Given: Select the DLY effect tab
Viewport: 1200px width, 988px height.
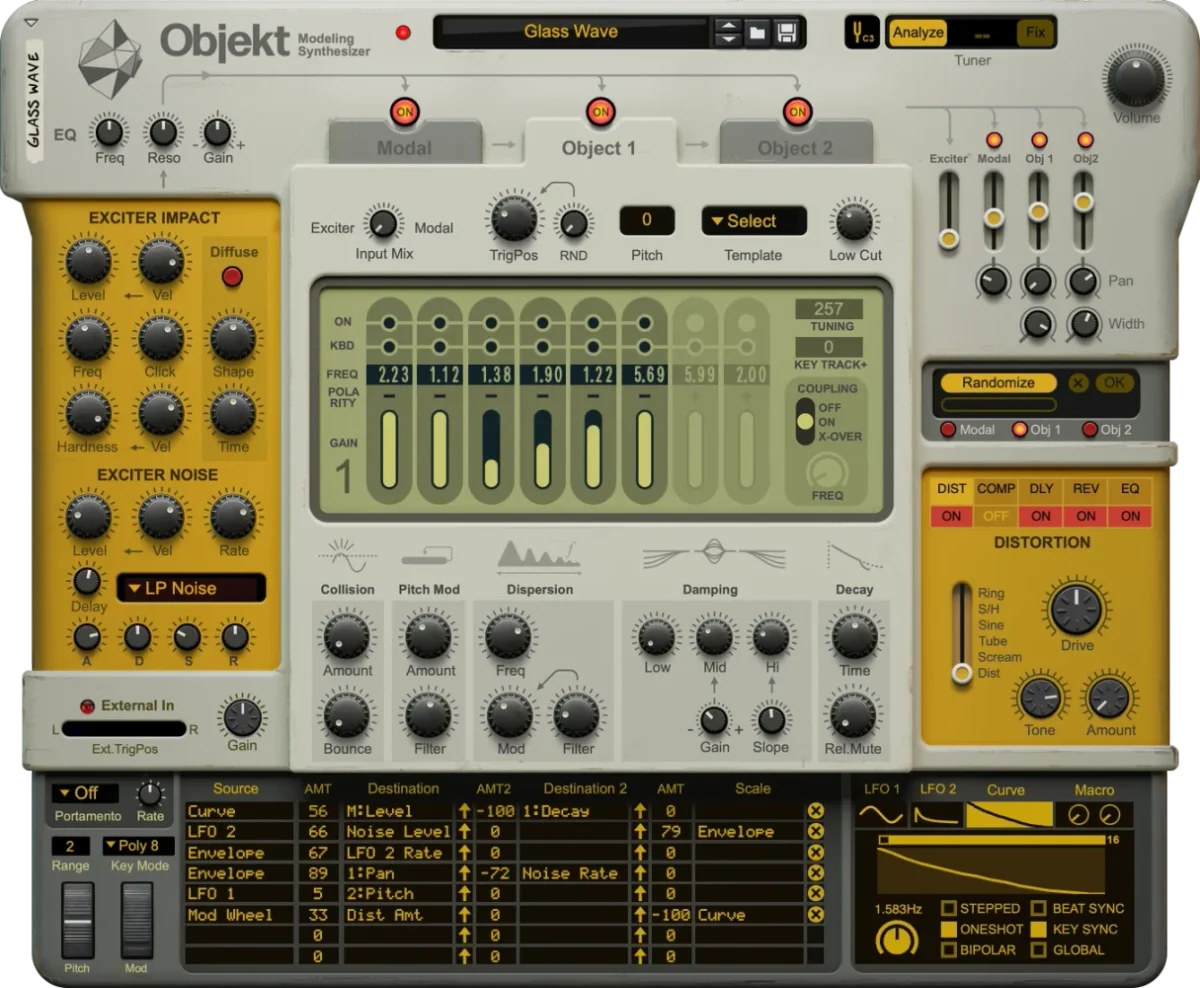Looking at the screenshot, I should (1041, 489).
